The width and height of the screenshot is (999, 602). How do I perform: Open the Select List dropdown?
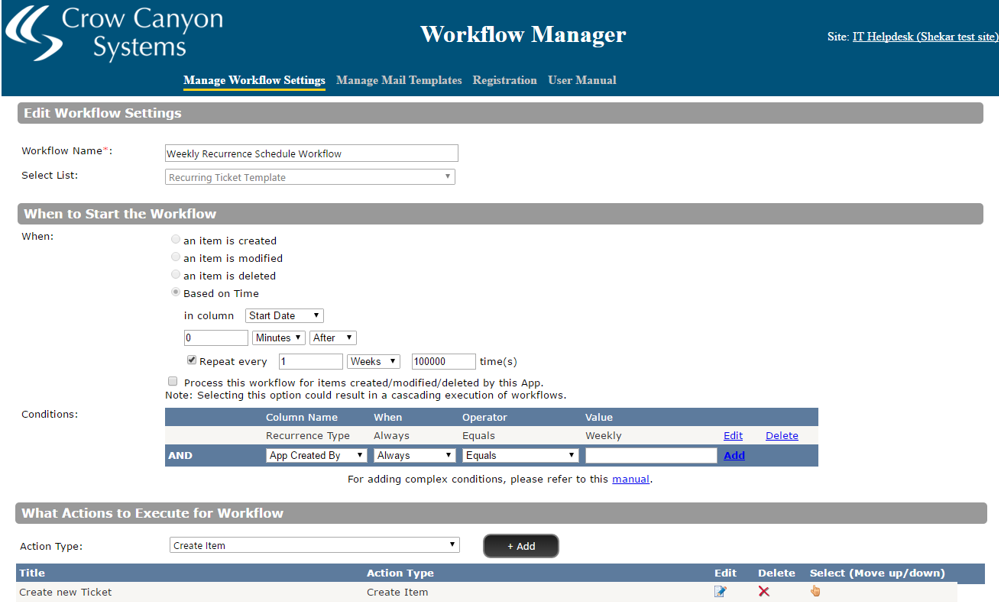[310, 177]
